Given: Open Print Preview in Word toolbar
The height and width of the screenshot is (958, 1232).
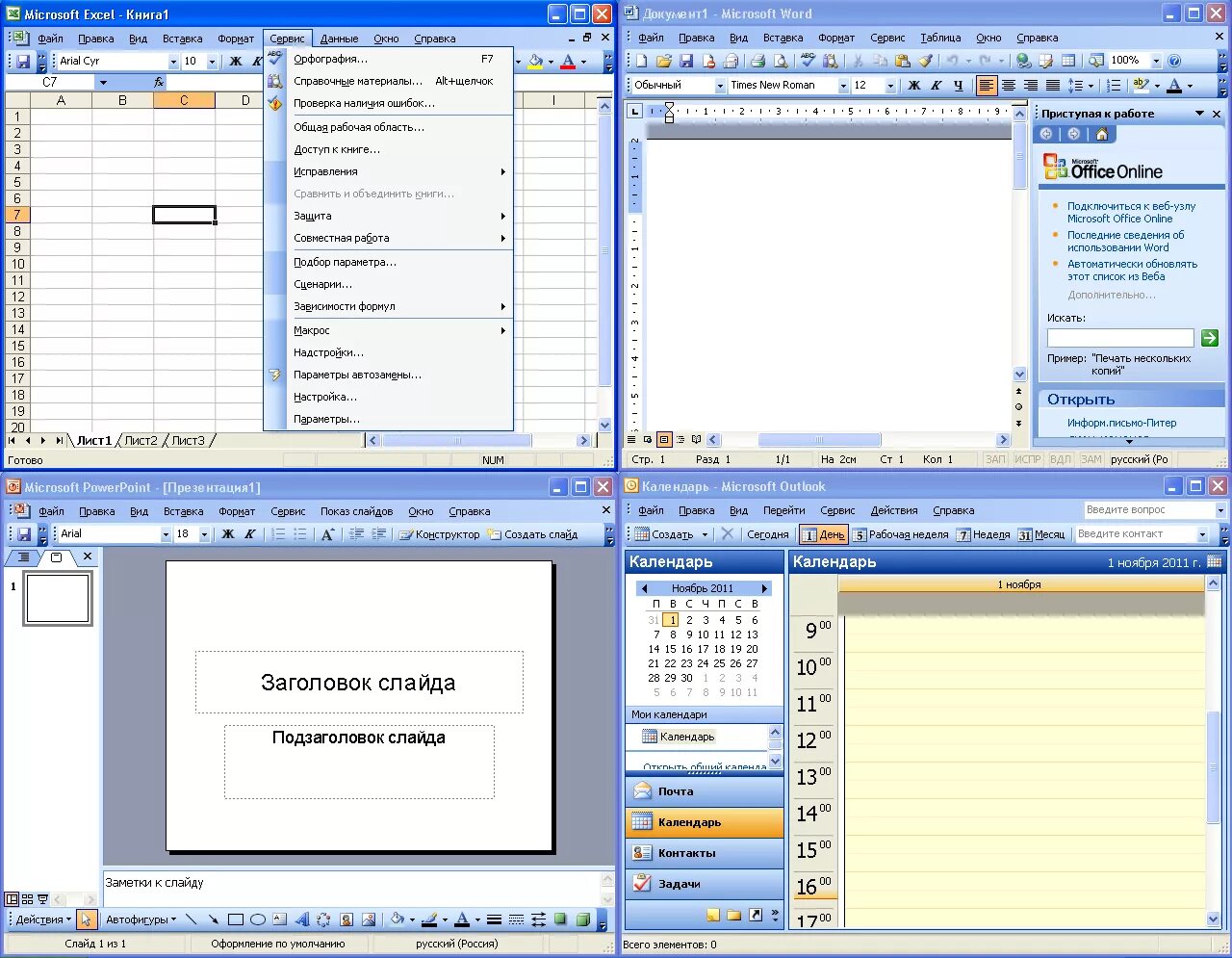Looking at the screenshot, I should 781,61.
